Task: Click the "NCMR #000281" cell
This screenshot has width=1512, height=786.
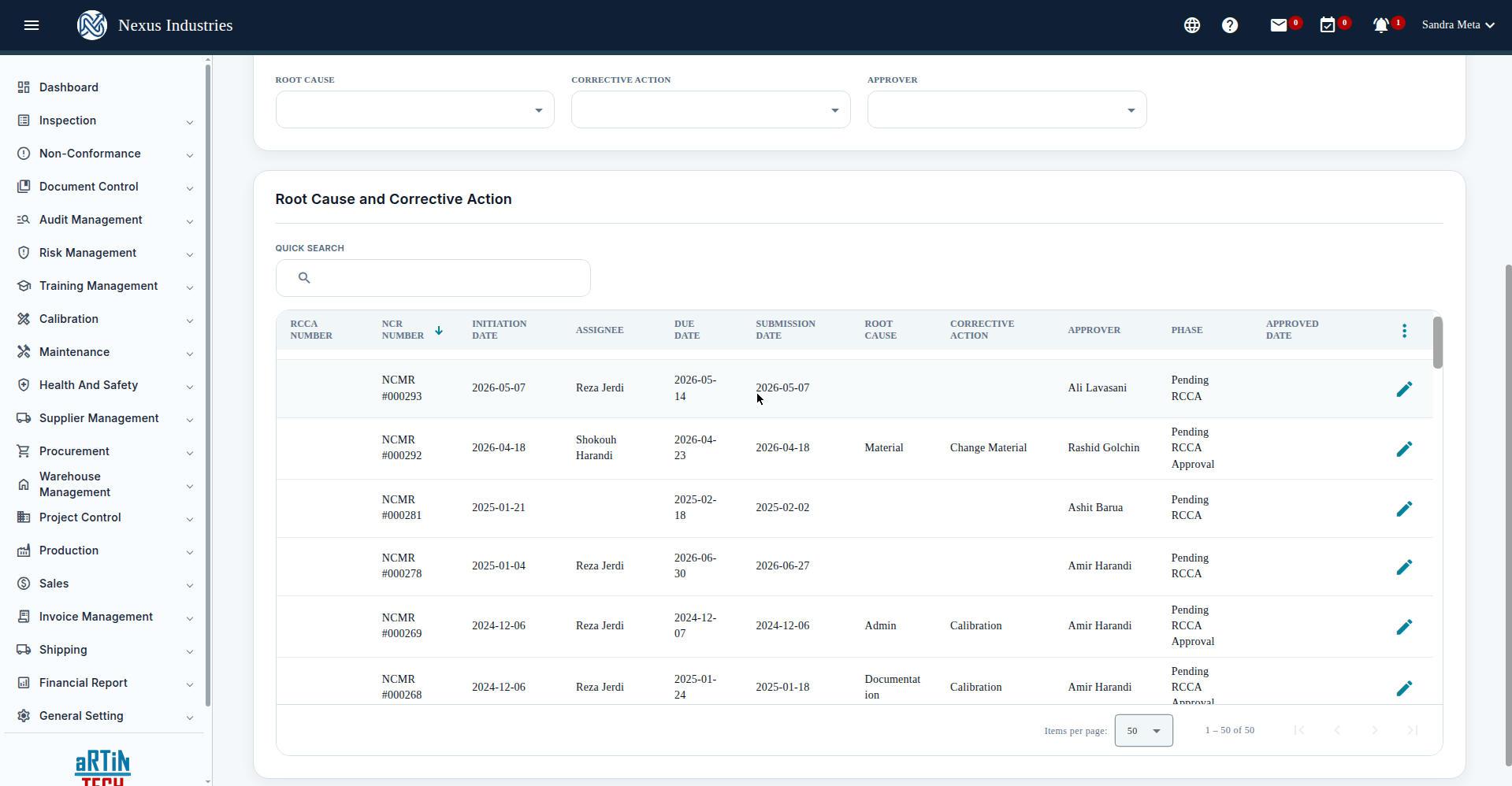Action: 402,508
